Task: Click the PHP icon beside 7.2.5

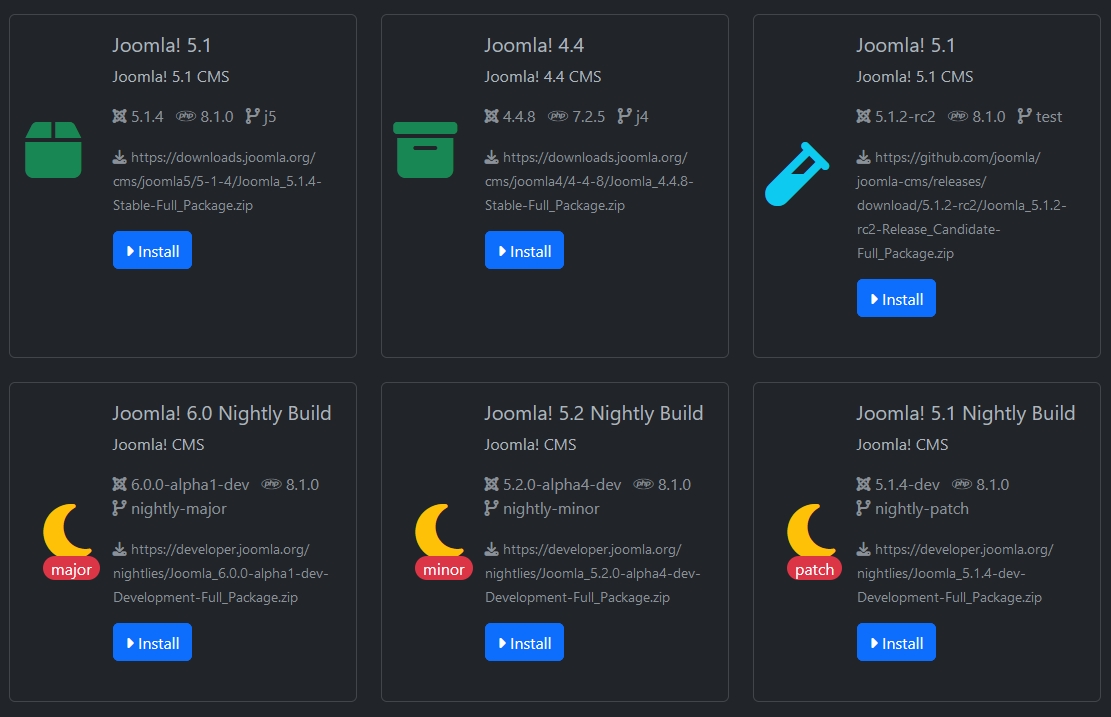Action: [557, 117]
